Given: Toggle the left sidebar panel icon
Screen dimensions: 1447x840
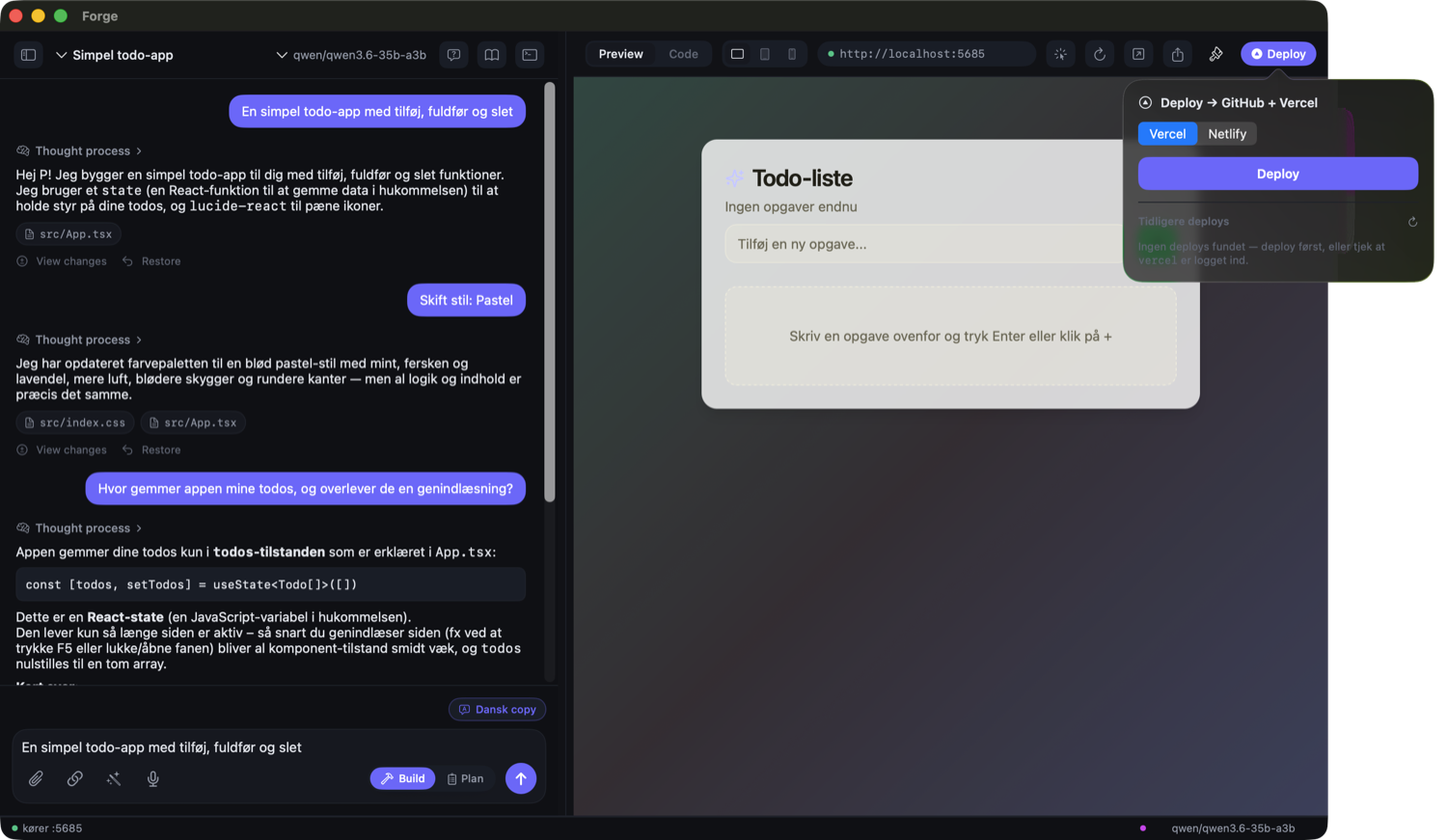Looking at the screenshot, I should 28,55.
